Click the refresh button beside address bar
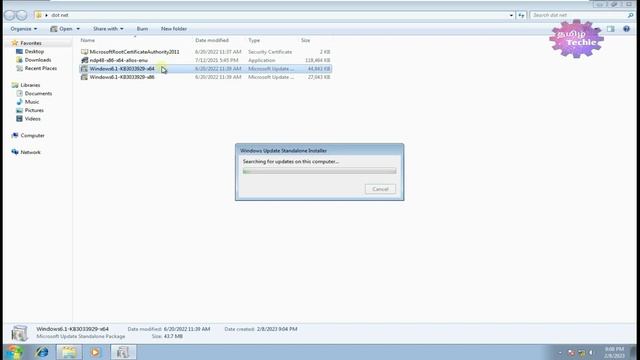The height and width of the screenshot is (360, 640). click(521, 15)
